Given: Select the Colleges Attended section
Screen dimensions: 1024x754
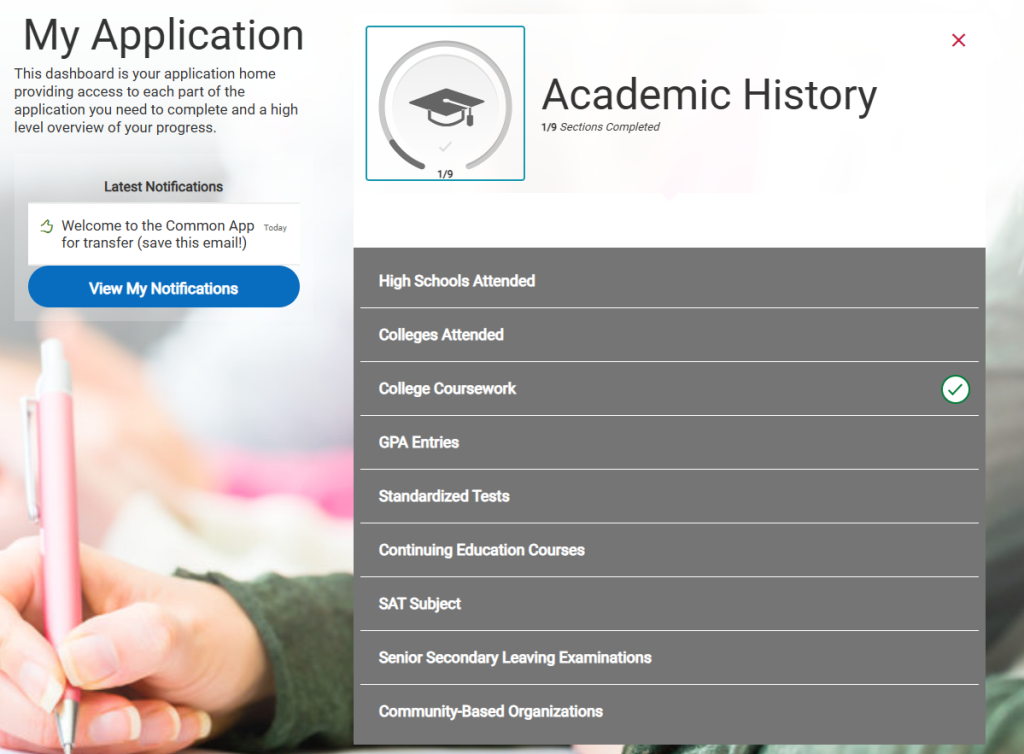Looking at the screenshot, I should pos(441,335).
